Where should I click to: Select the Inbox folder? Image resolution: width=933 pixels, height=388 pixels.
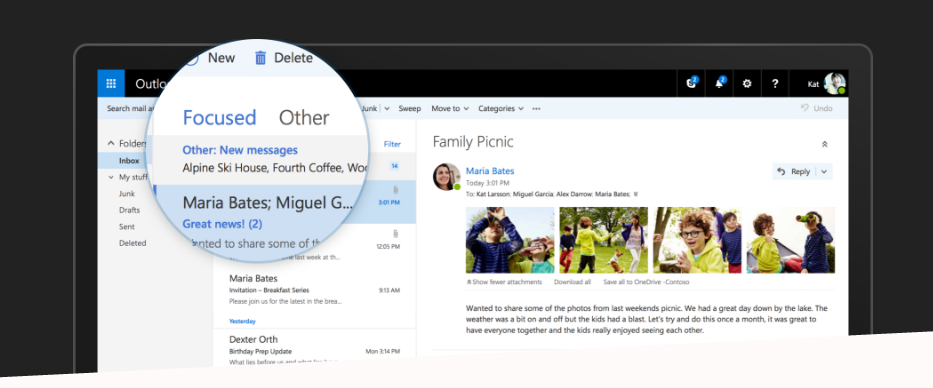pyautogui.click(x=129, y=161)
